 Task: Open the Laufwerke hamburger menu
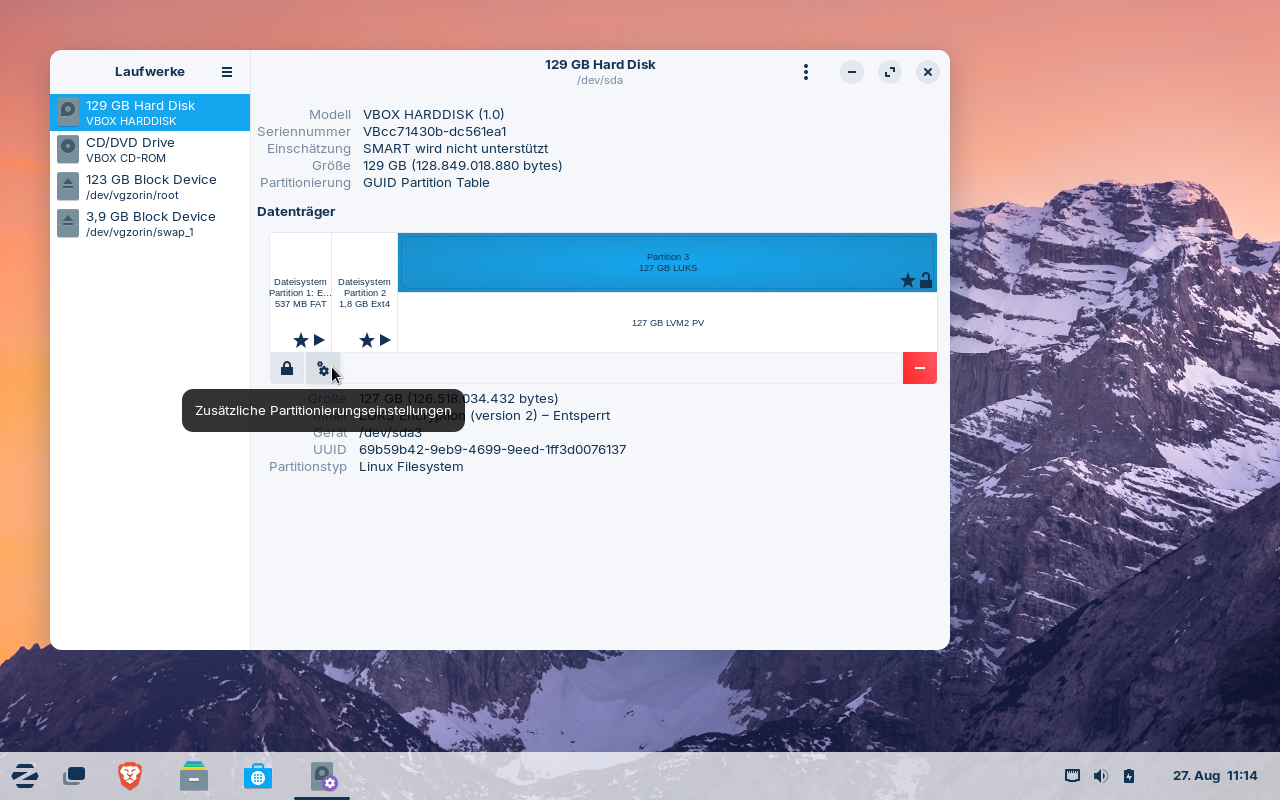(227, 72)
